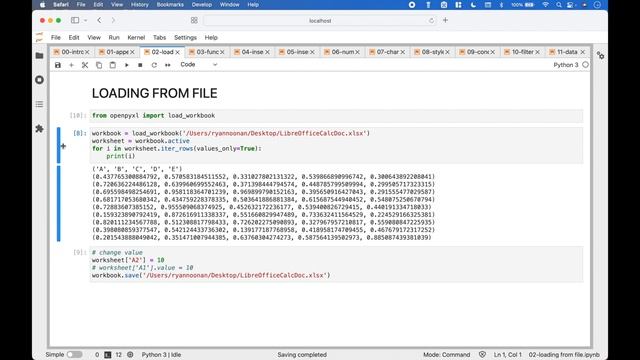The height and width of the screenshot is (360, 640).
Task: Restart kernel and run all cells
Action: click(x=168, y=65)
